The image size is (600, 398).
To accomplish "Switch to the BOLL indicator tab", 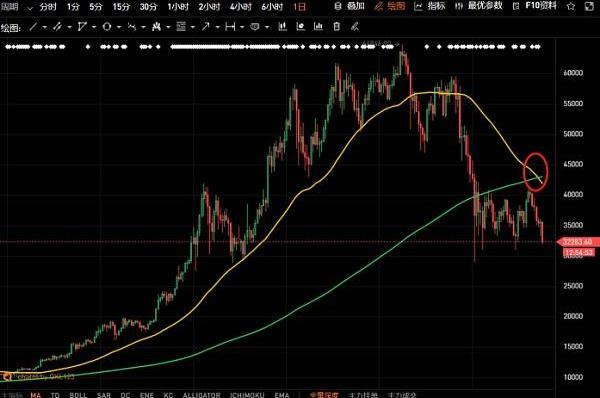I will tap(78, 395).
